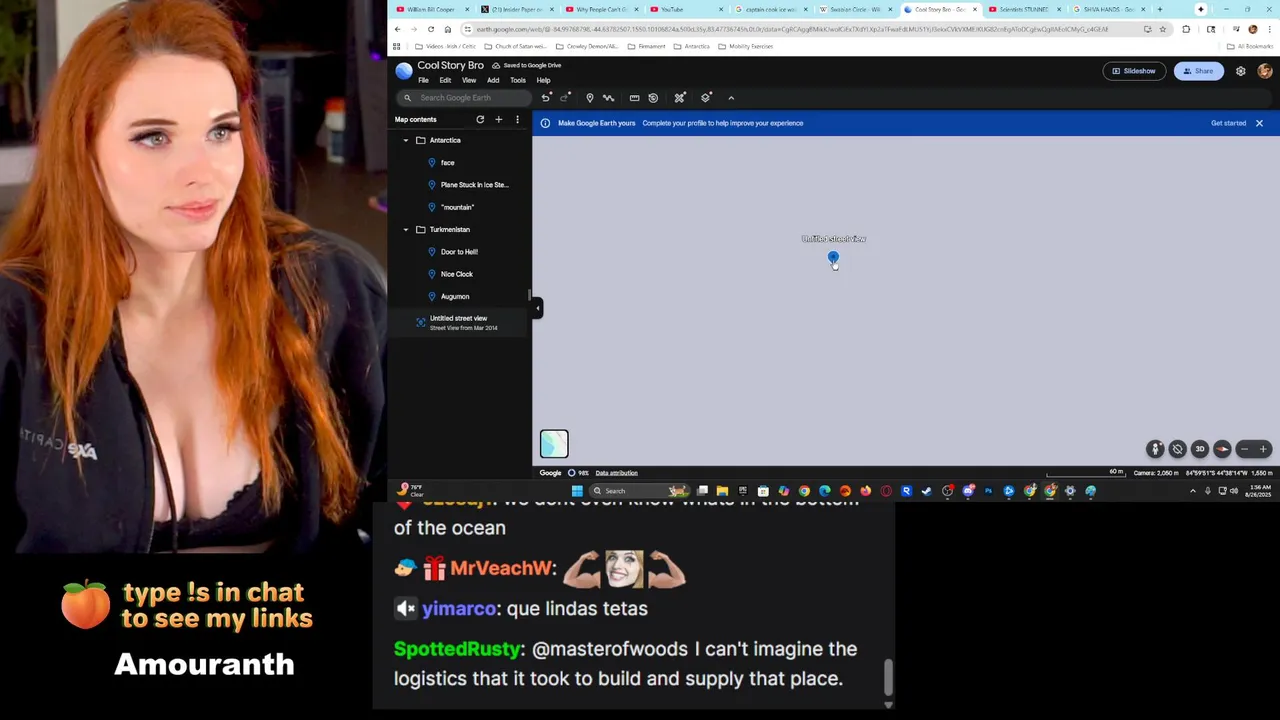Open Google Earth settings gear
The width and height of the screenshot is (1280, 720).
coord(1241,71)
